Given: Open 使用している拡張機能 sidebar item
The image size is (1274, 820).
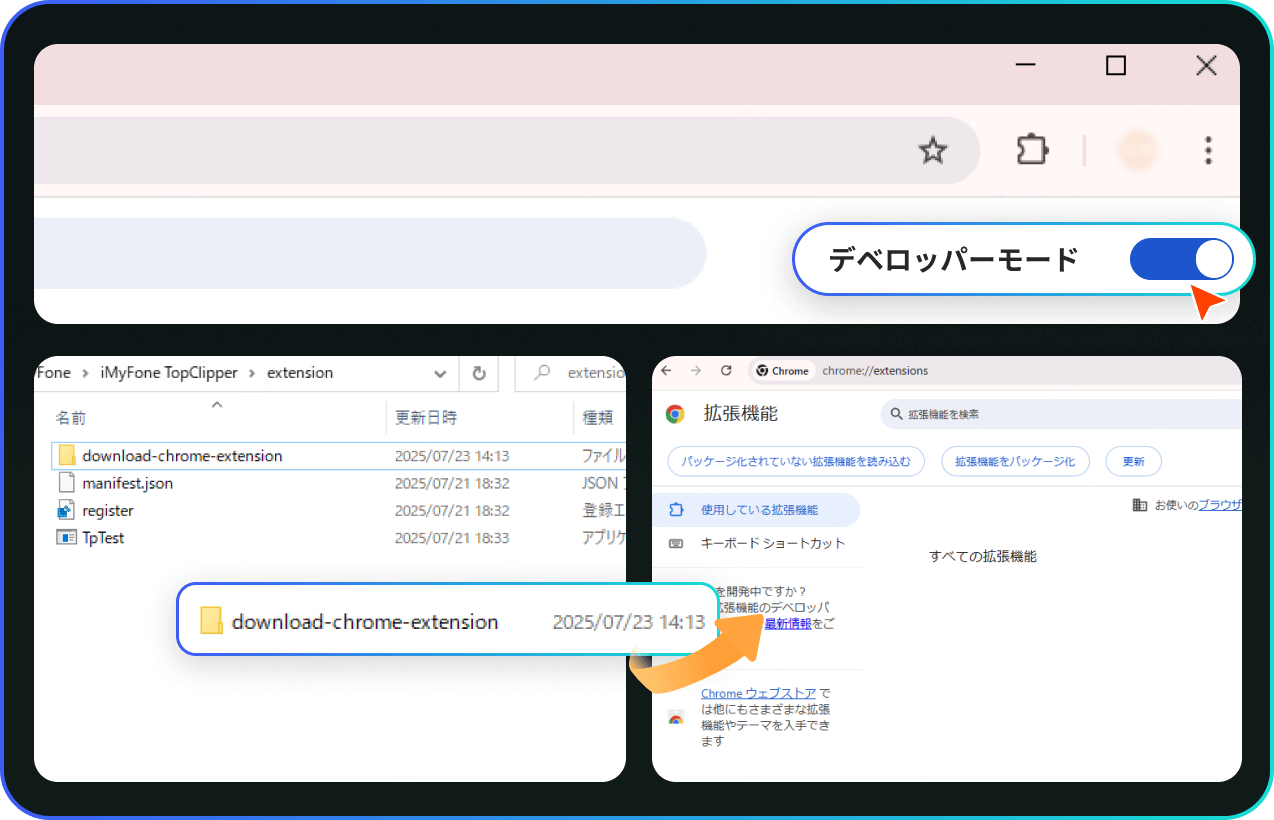Looking at the screenshot, I should [756, 510].
